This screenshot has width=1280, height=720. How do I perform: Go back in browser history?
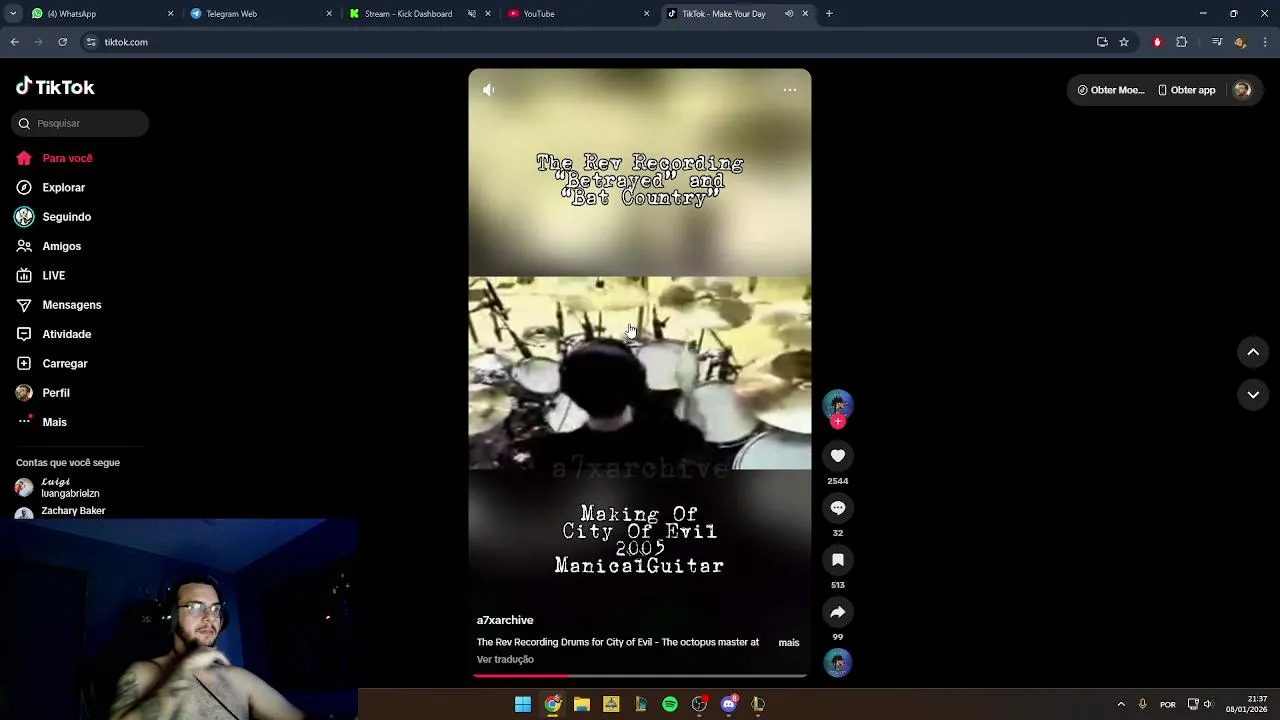click(15, 42)
